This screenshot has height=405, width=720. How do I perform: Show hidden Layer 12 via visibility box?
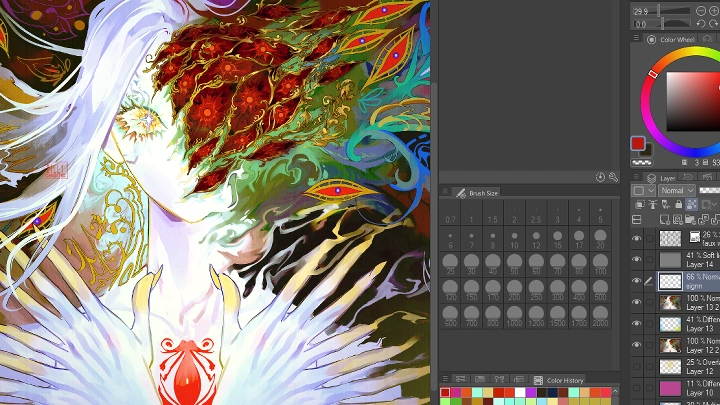click(636, 366)
